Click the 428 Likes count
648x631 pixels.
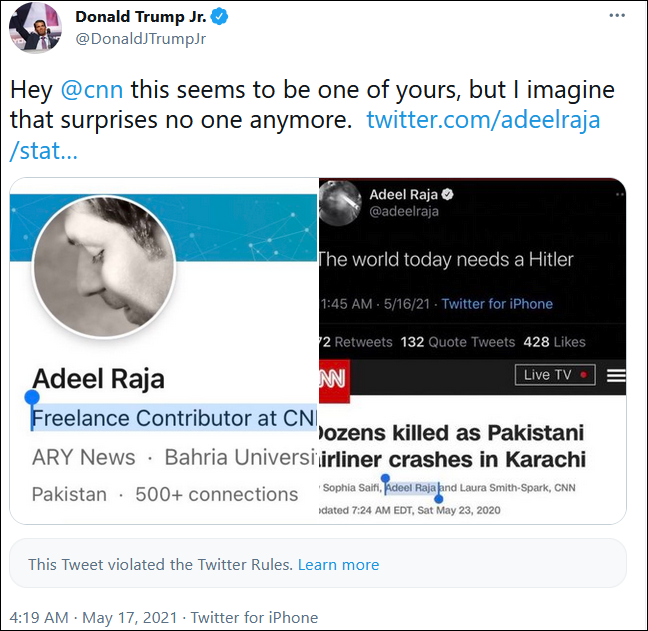(x=554, y=342)
